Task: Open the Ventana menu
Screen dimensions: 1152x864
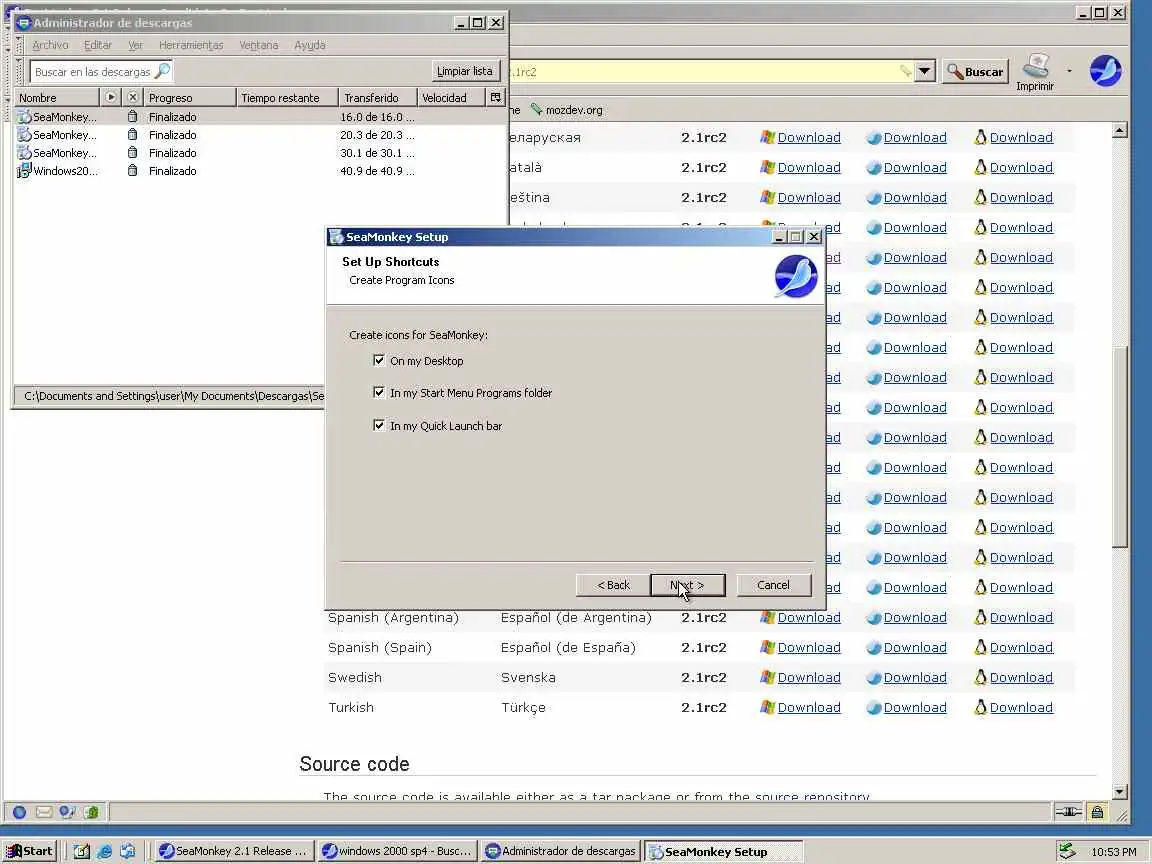Action: point(259,45)
